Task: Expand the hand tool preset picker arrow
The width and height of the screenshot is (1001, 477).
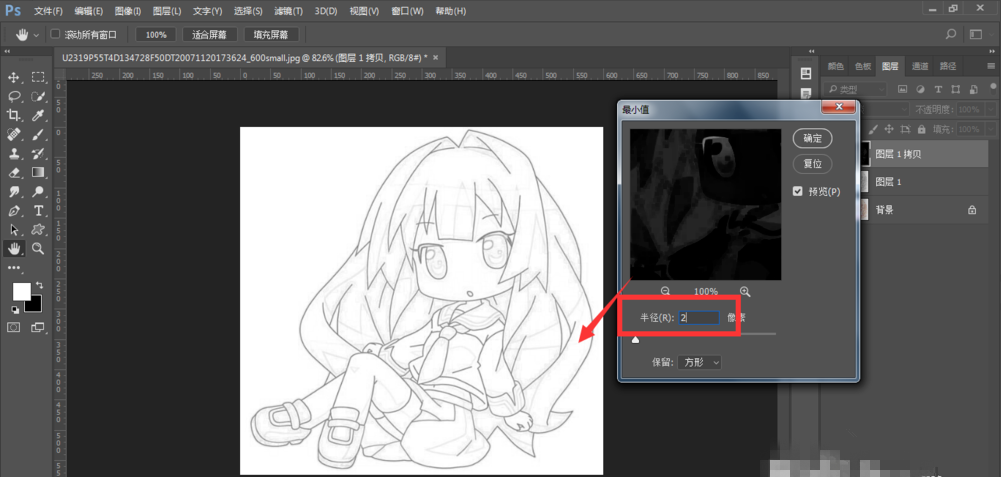Action: click(36, 34)
